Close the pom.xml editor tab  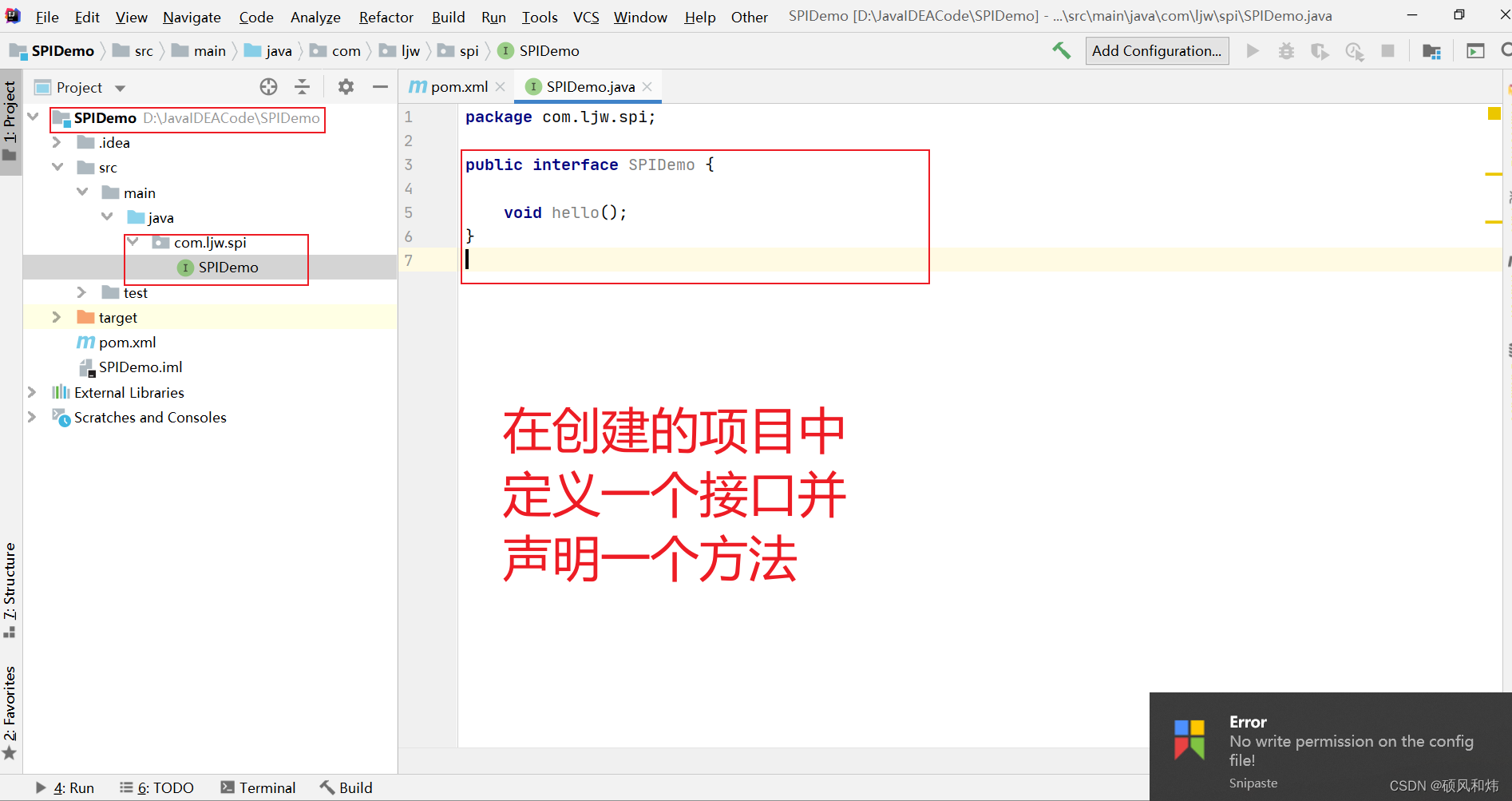(501, 86)
